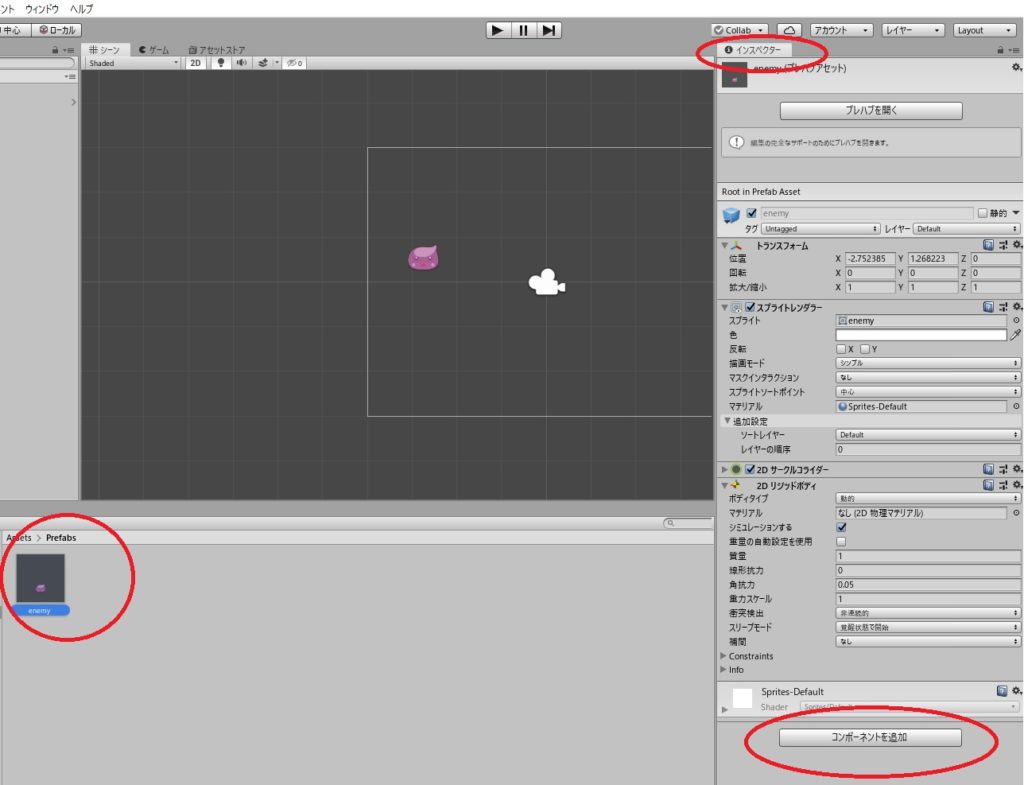The image size is (1024, 785).
Task: Open Transform component preset icon
Action: point(1003,245)
